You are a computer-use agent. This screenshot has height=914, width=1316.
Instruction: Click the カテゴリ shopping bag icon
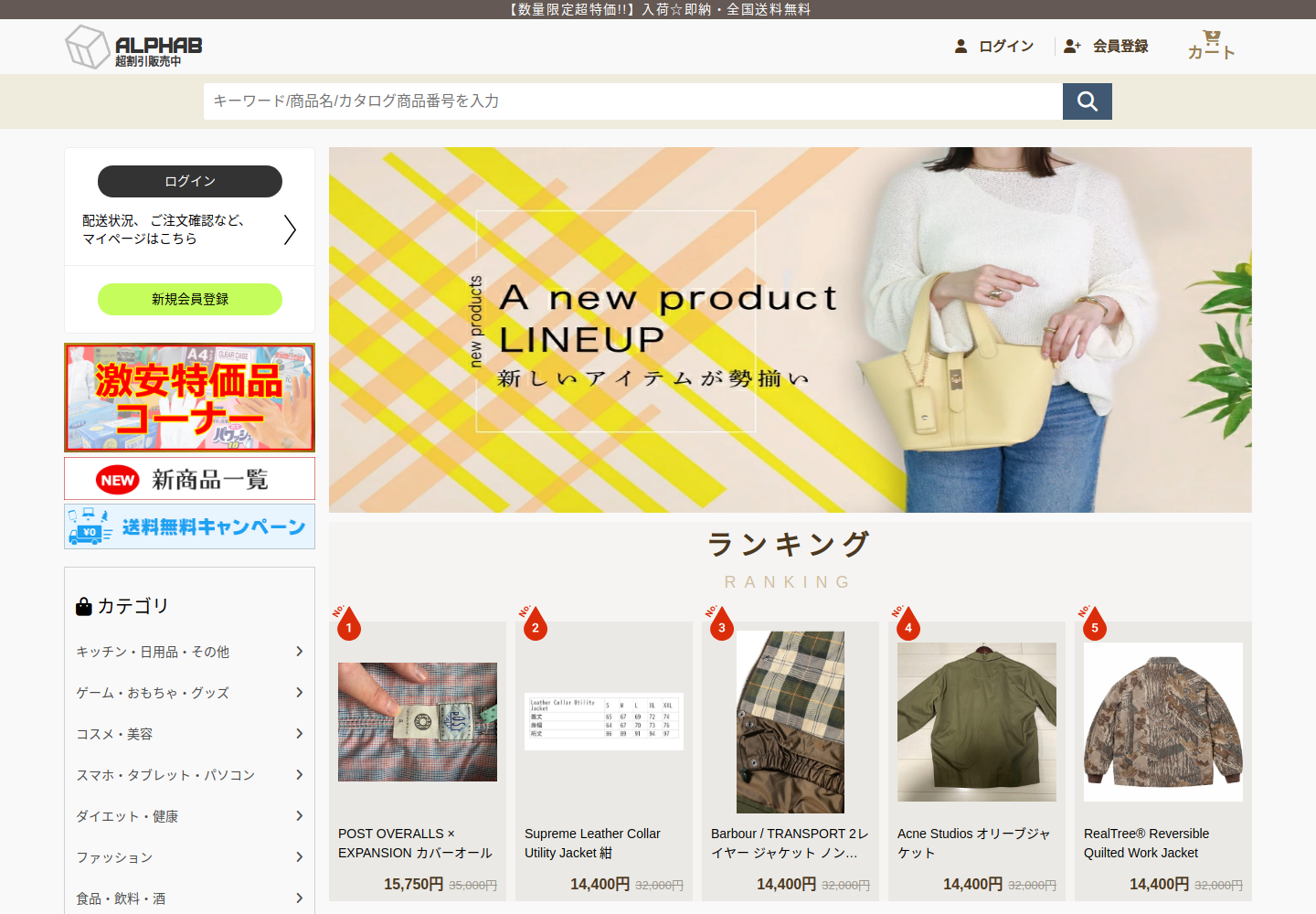84,606
